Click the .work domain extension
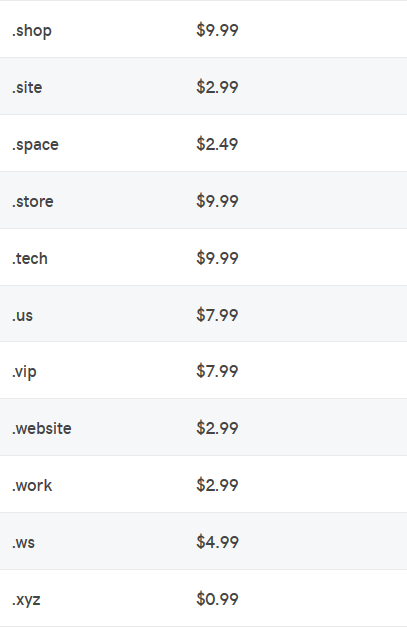The image size is (407, 629). [32, 485]
